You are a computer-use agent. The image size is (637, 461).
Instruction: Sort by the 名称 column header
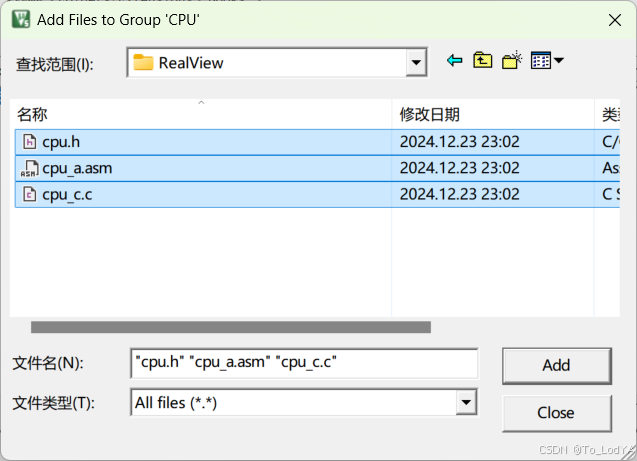coord(201,115)
